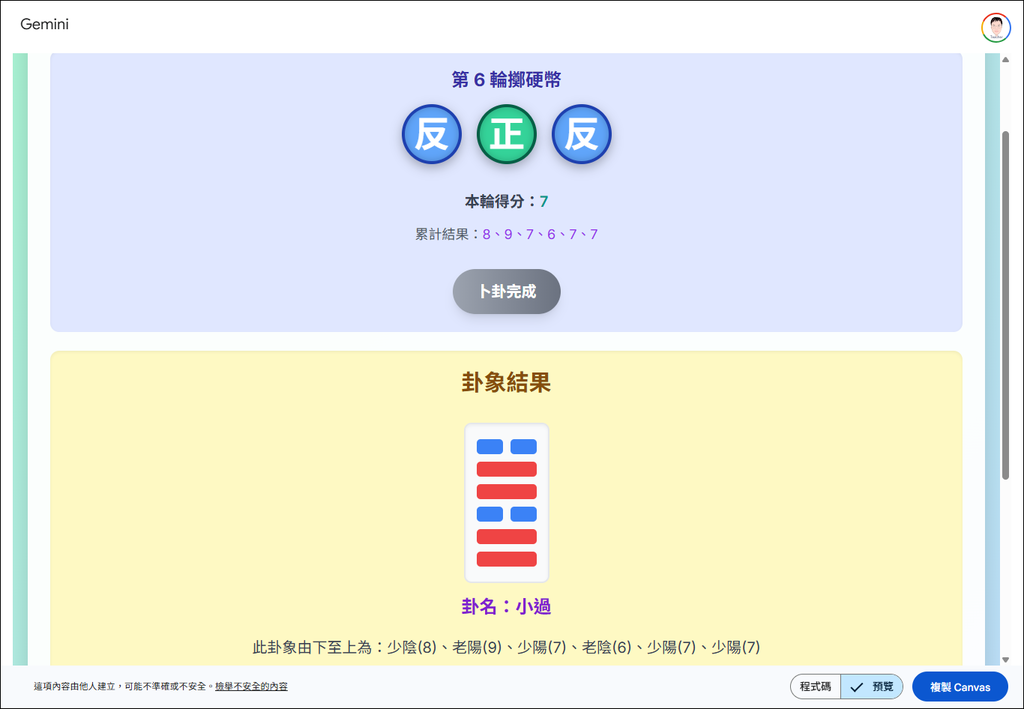Click the hexagram diagram card

[507, 503]
